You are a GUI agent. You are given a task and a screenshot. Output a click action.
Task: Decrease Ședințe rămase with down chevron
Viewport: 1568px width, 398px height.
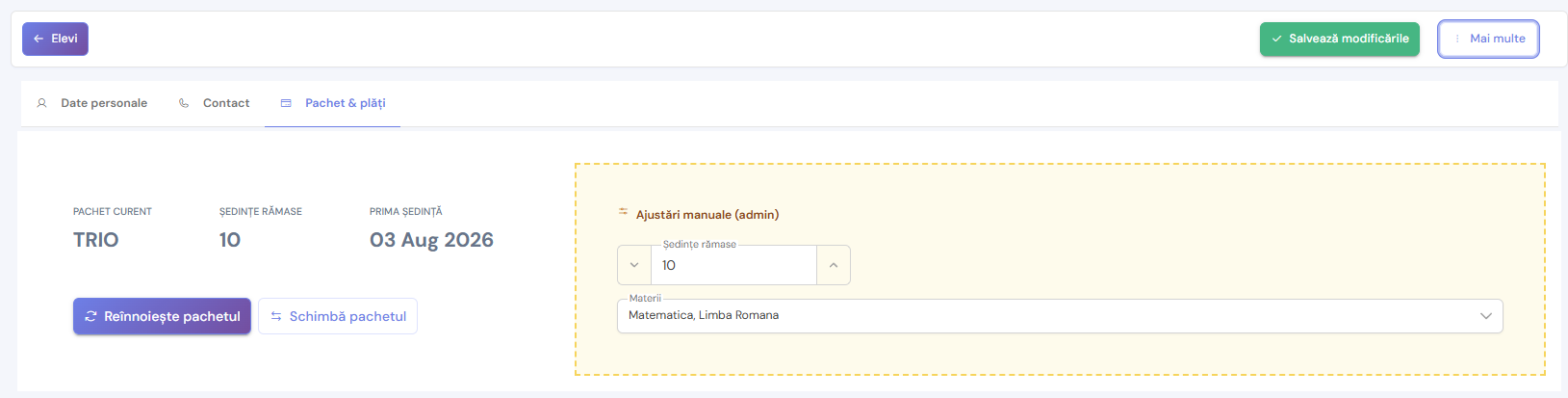(634, 265)
